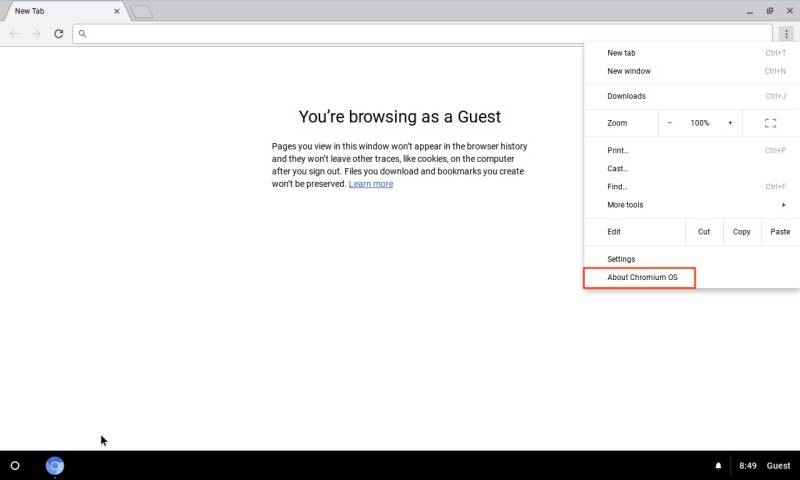
Task: Click the fullscreen icon in Zoom row
Action: tap(770, 123)
